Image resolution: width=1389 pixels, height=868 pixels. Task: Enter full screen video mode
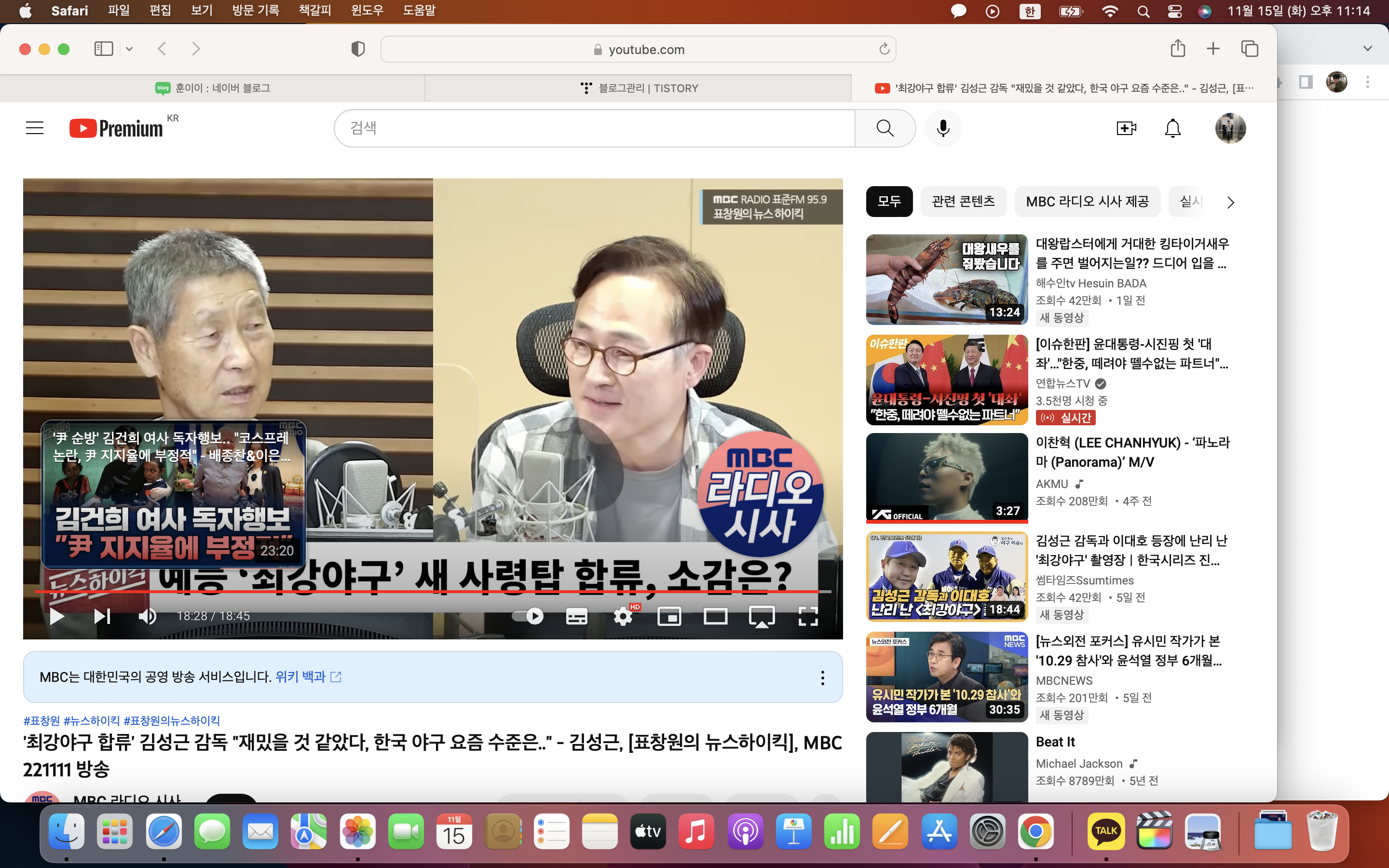click(808, 616)
